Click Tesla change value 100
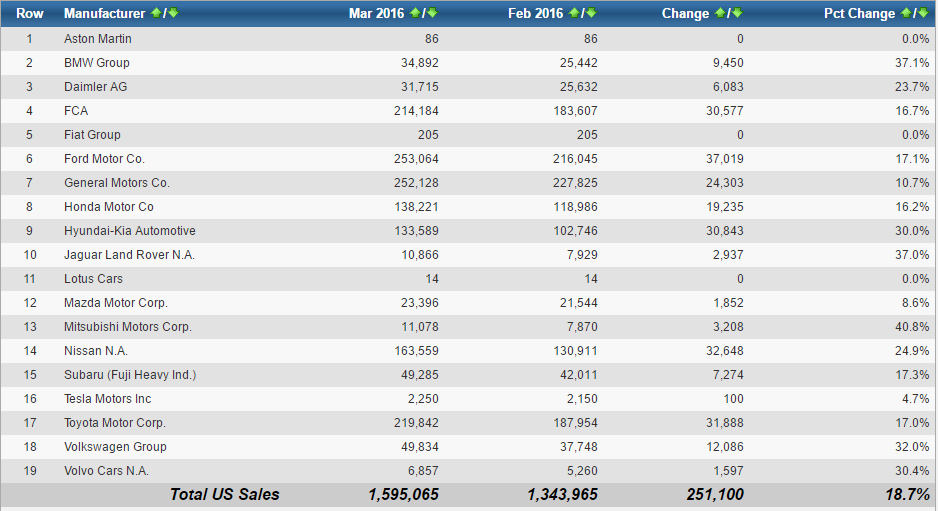The width and height of the screenshot is (938, 511). tap(733, 399)
